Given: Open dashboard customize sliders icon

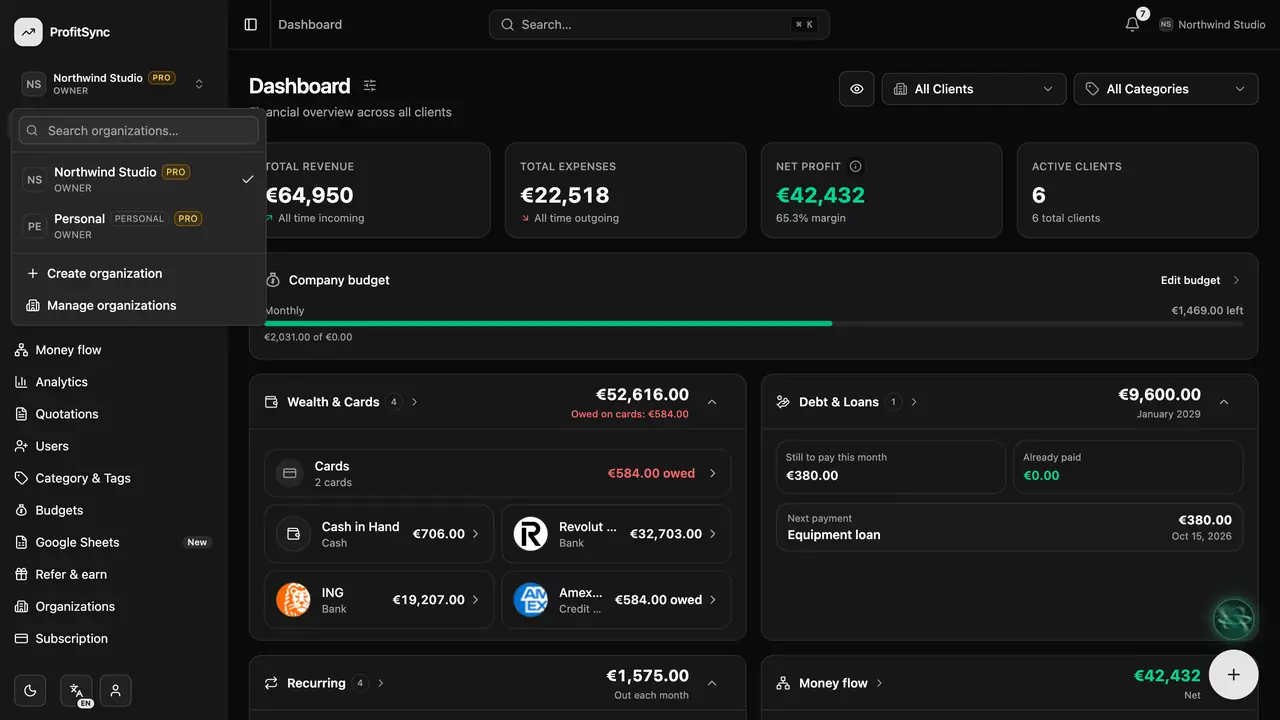Looking at the screenshot, I should pyautogui.click(x=370, y=86).
